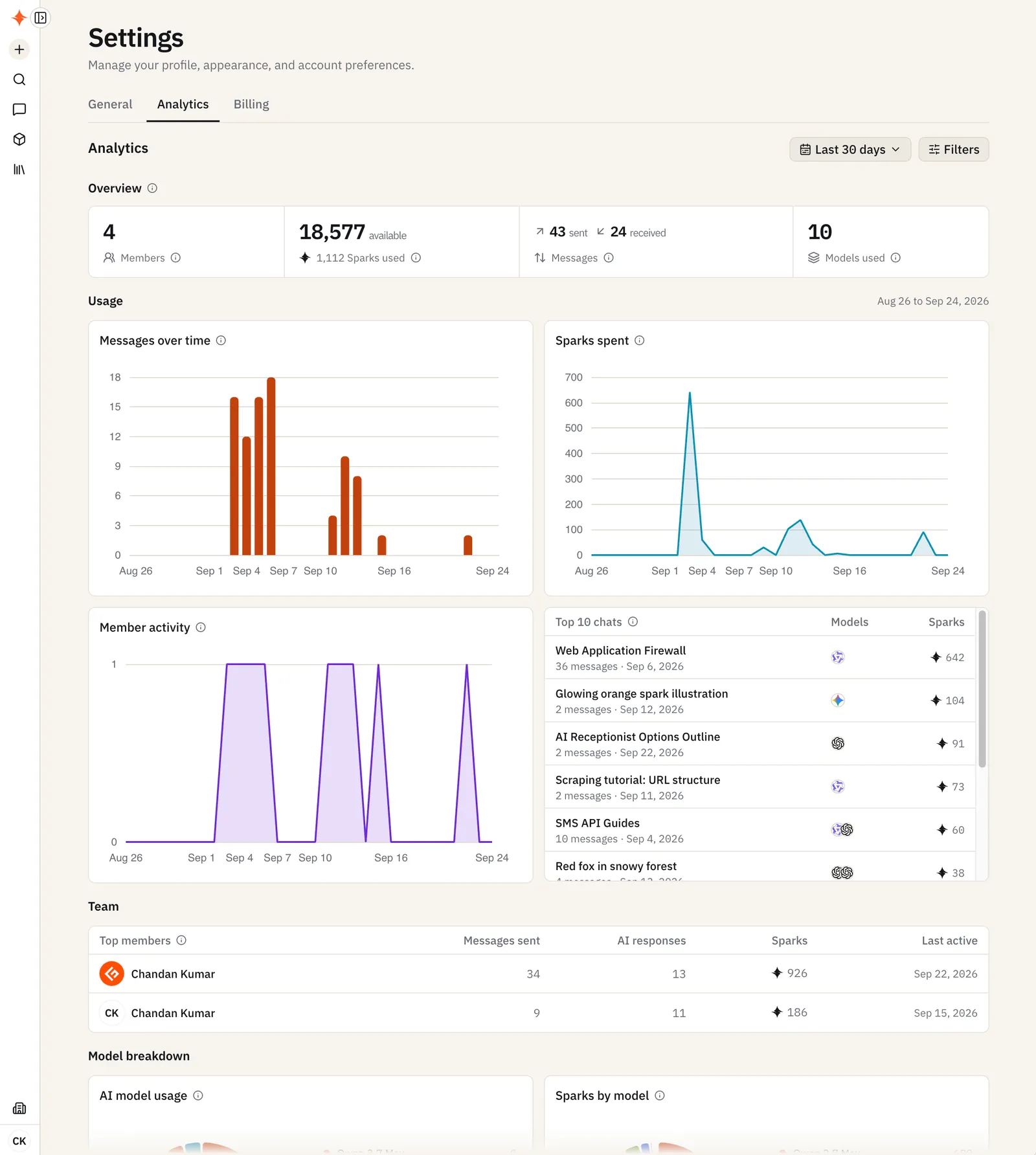The width and height of the screenshot is (1036, 1155).
Task: Select Chandan Kumar row with CK avatar
Action: tap(539, 1013)
